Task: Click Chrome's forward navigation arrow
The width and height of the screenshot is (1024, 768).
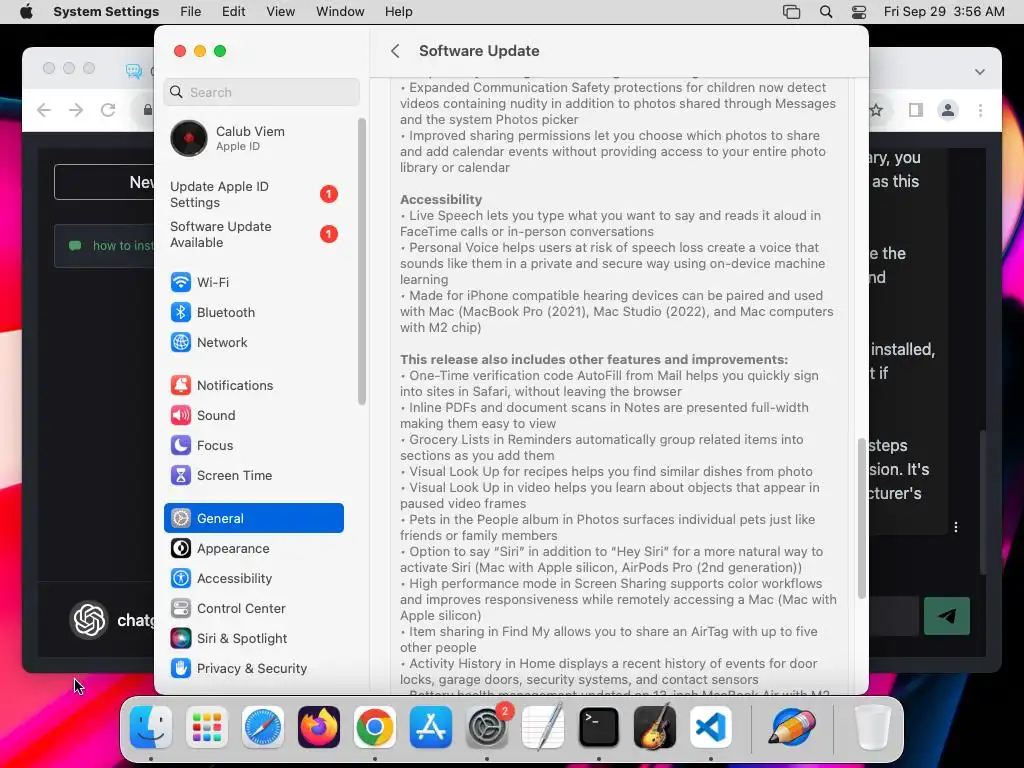Action: [76, 110]
